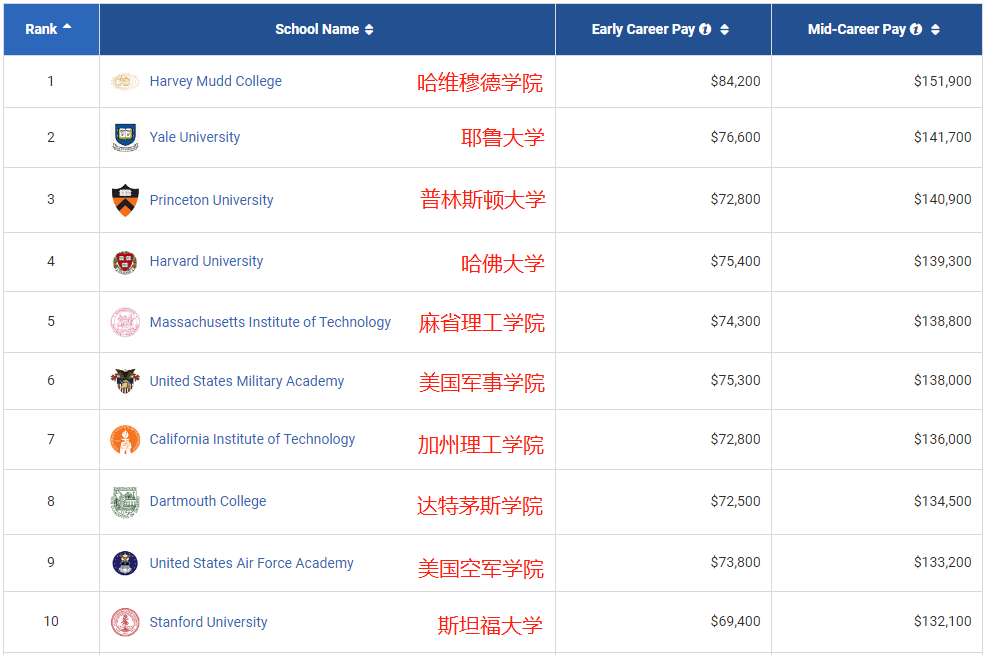This screenshot has width=986, height=655.
Task: Click the Air Force Academy emblem icon
Action: (125, 563)
